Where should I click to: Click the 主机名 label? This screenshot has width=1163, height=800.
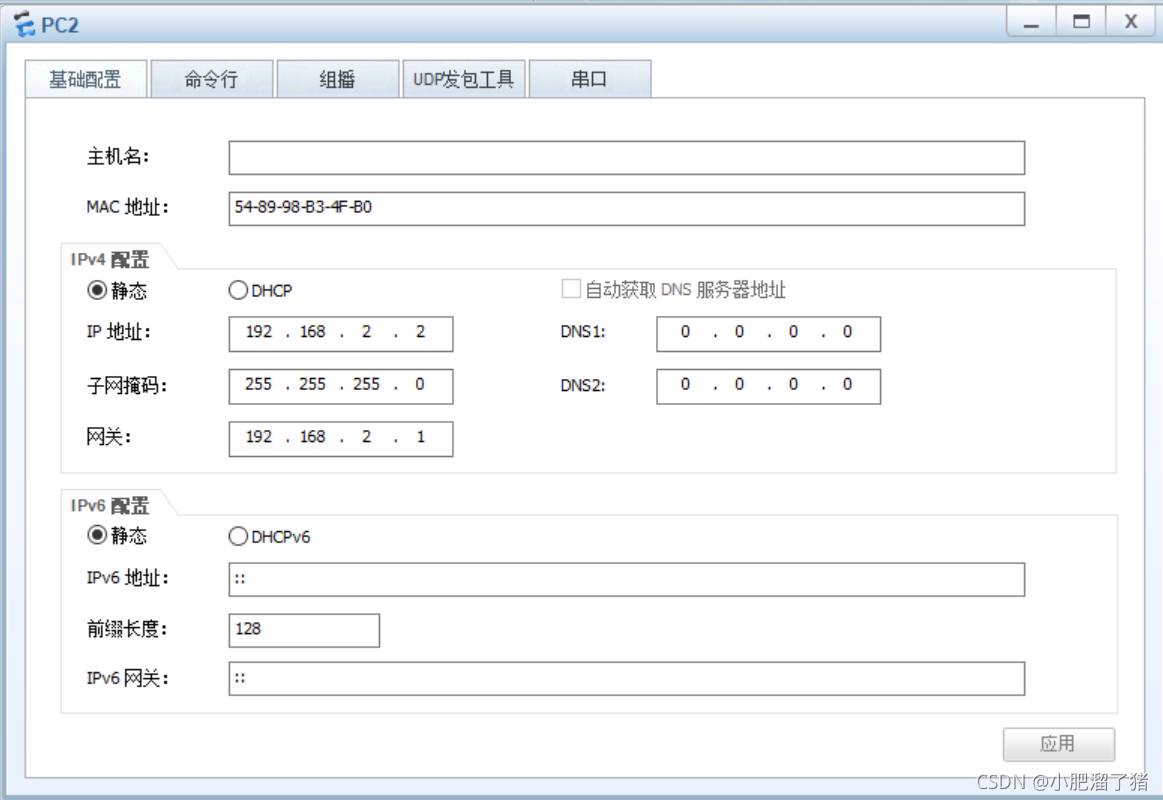tap(118, 156)
